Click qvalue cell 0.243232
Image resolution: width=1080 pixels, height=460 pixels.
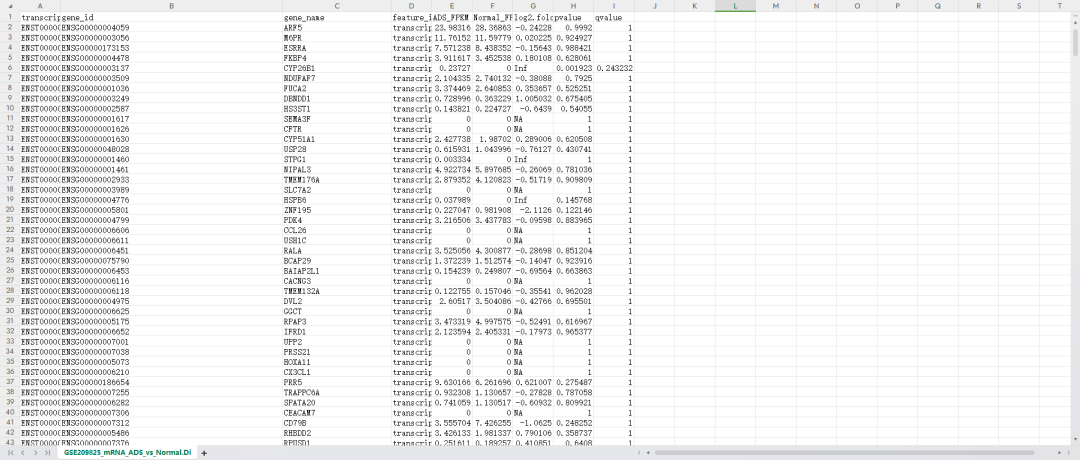pyautogui.click(x=614, y=68)
